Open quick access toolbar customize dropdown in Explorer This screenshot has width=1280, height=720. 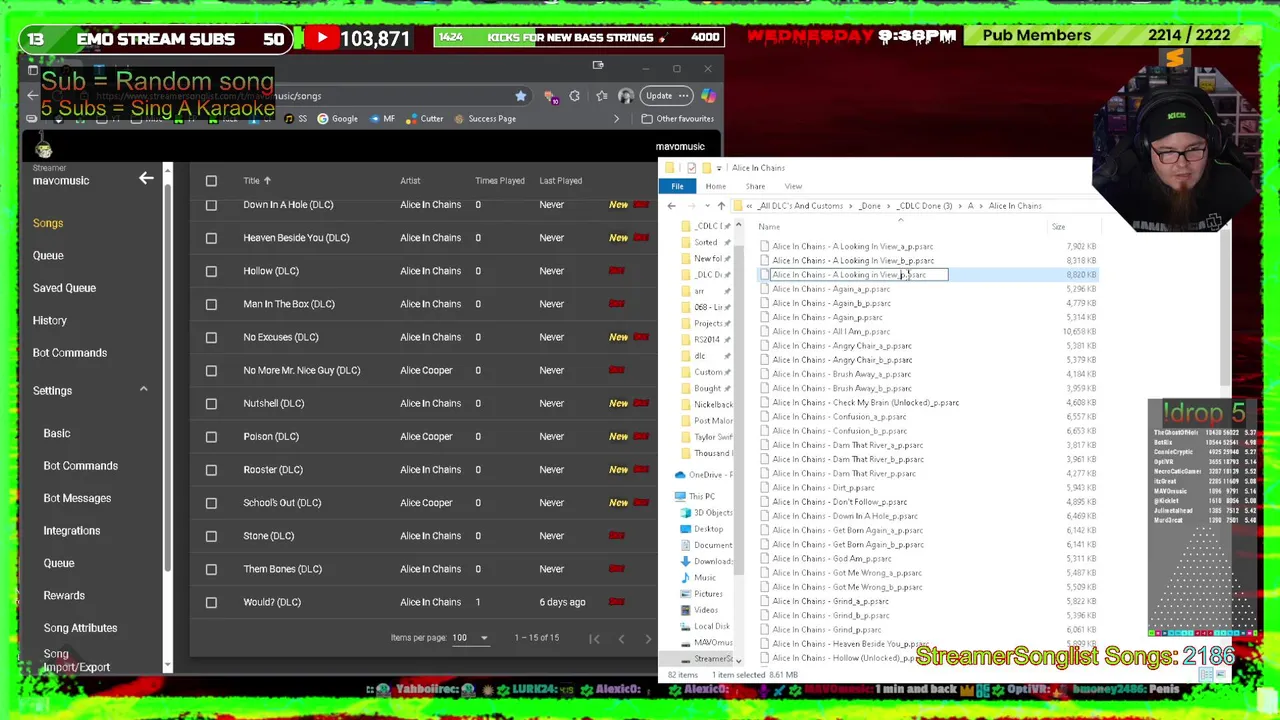click(718, 168)
